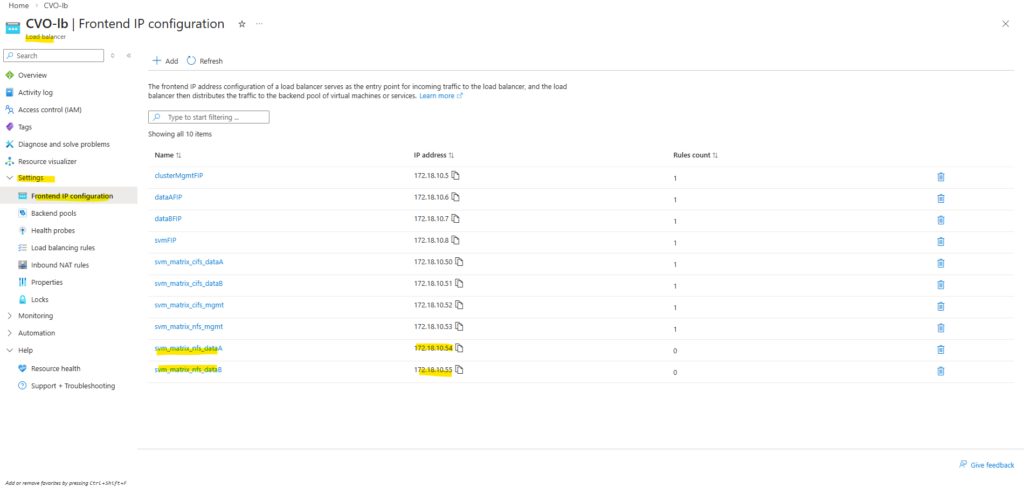Copy IP address 172.18.10.5
1024x487 pixels.
[456, 176]
